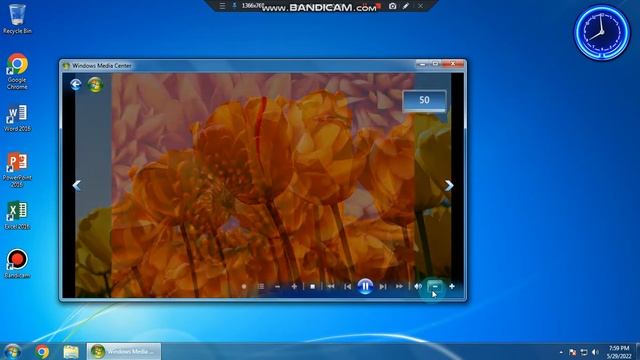Image resolution: width=640 pixels, height=360 pixels.
Task: Select the Bandicam pencil drawing tool
Action: [x=406, y=6]
